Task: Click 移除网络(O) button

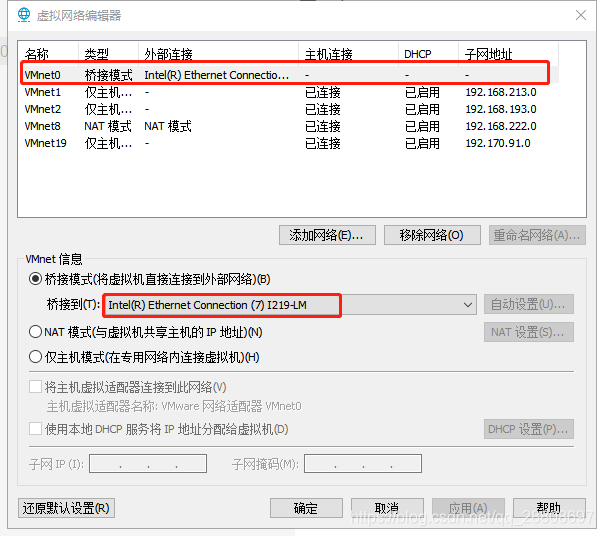Action: tap(432, 235)
